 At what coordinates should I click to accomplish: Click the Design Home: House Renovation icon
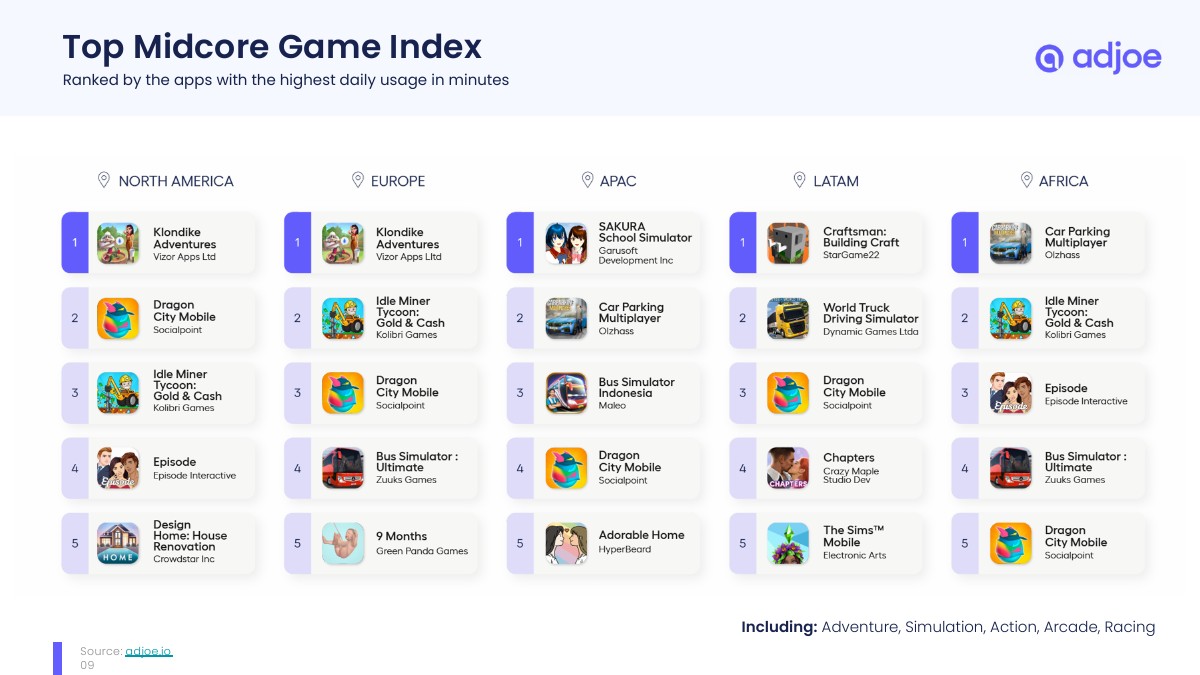118,543
